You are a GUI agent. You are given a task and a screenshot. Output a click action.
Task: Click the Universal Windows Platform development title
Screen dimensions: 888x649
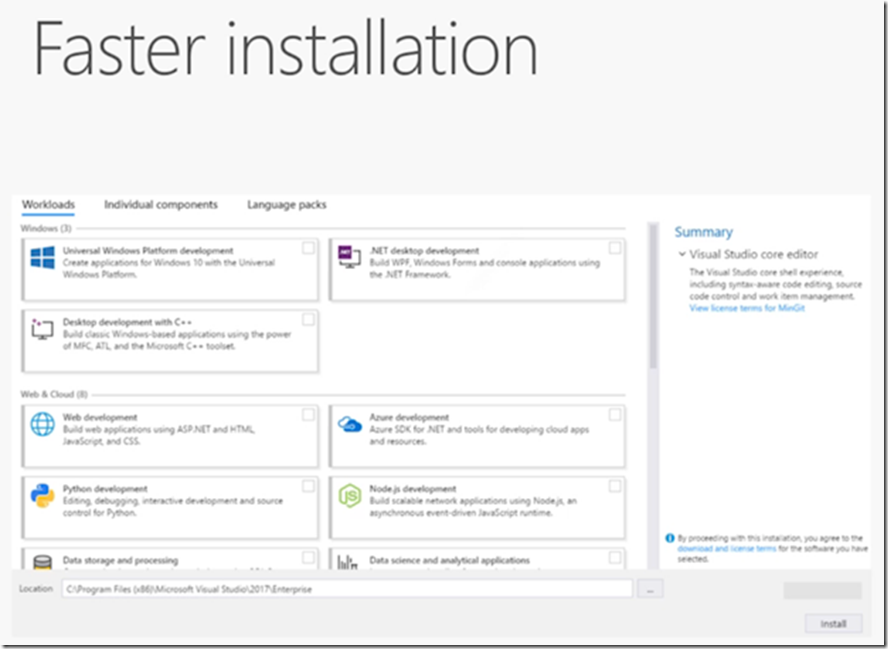(148, 250)
